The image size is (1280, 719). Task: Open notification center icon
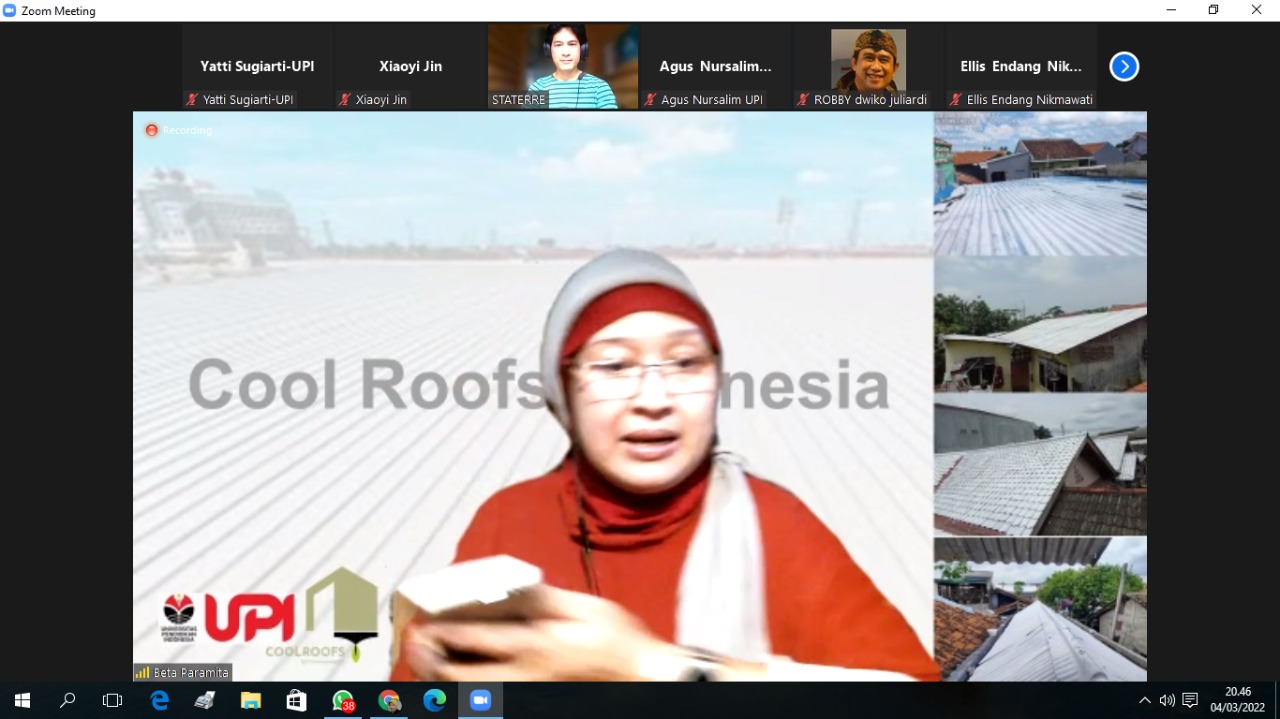point(1190,700)
